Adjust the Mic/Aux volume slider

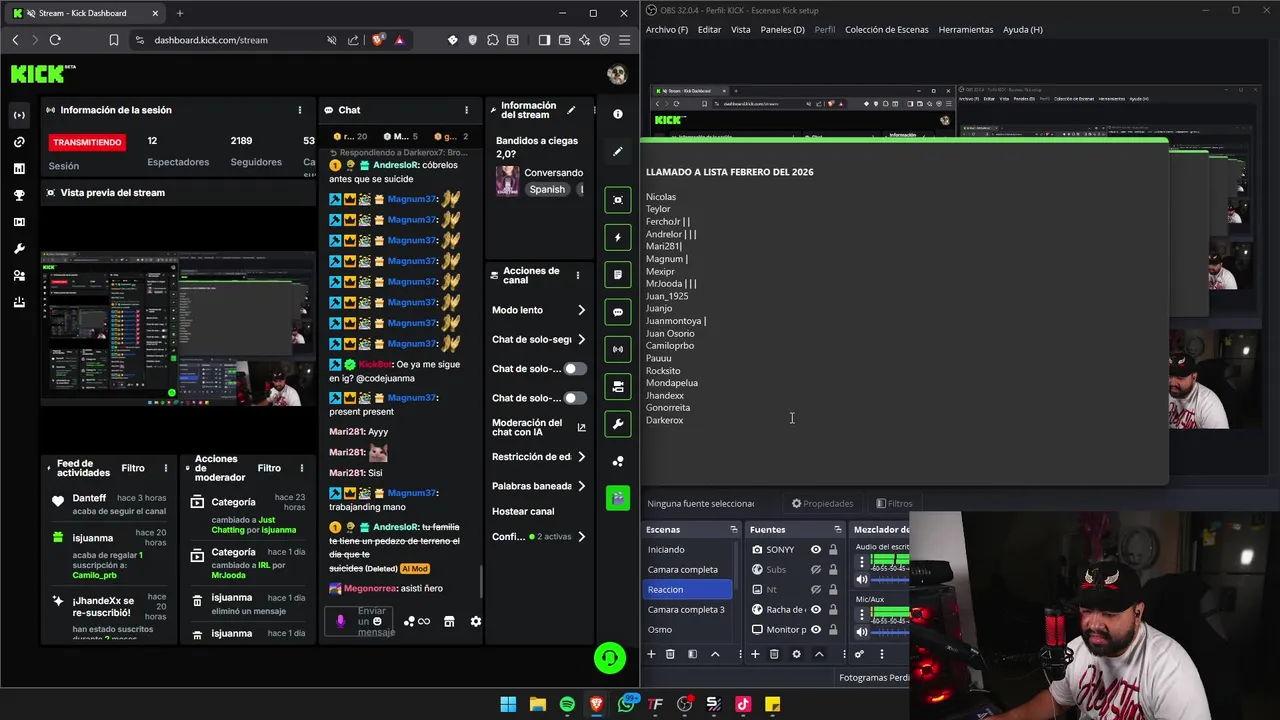pyautogui.click(x=890, y=632)
